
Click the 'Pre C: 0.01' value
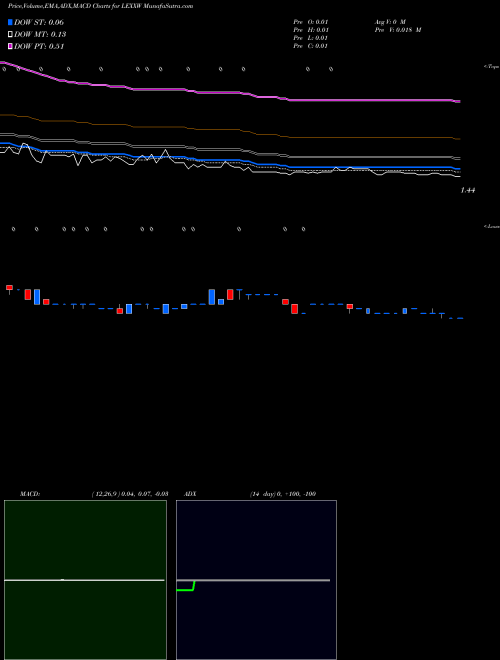(x=311, y=46)
